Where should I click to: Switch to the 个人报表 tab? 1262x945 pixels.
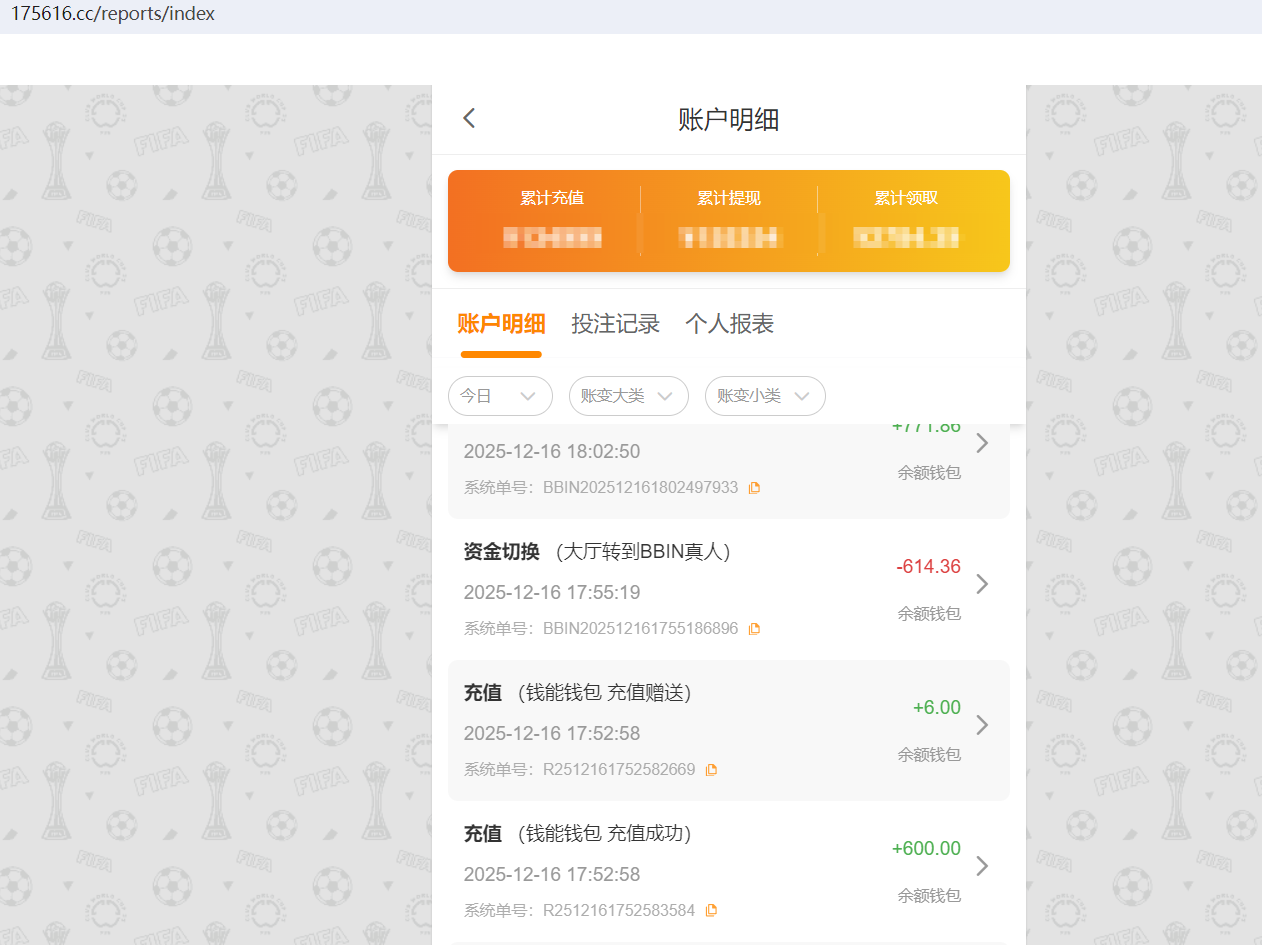[729, 324]
